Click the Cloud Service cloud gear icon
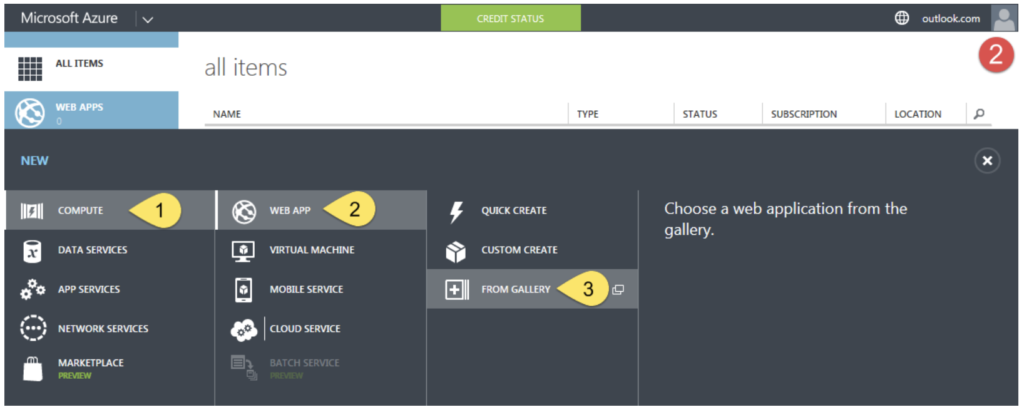This screenshot has height=412, width=1024. pyautogui.click(x=245, y=330)
